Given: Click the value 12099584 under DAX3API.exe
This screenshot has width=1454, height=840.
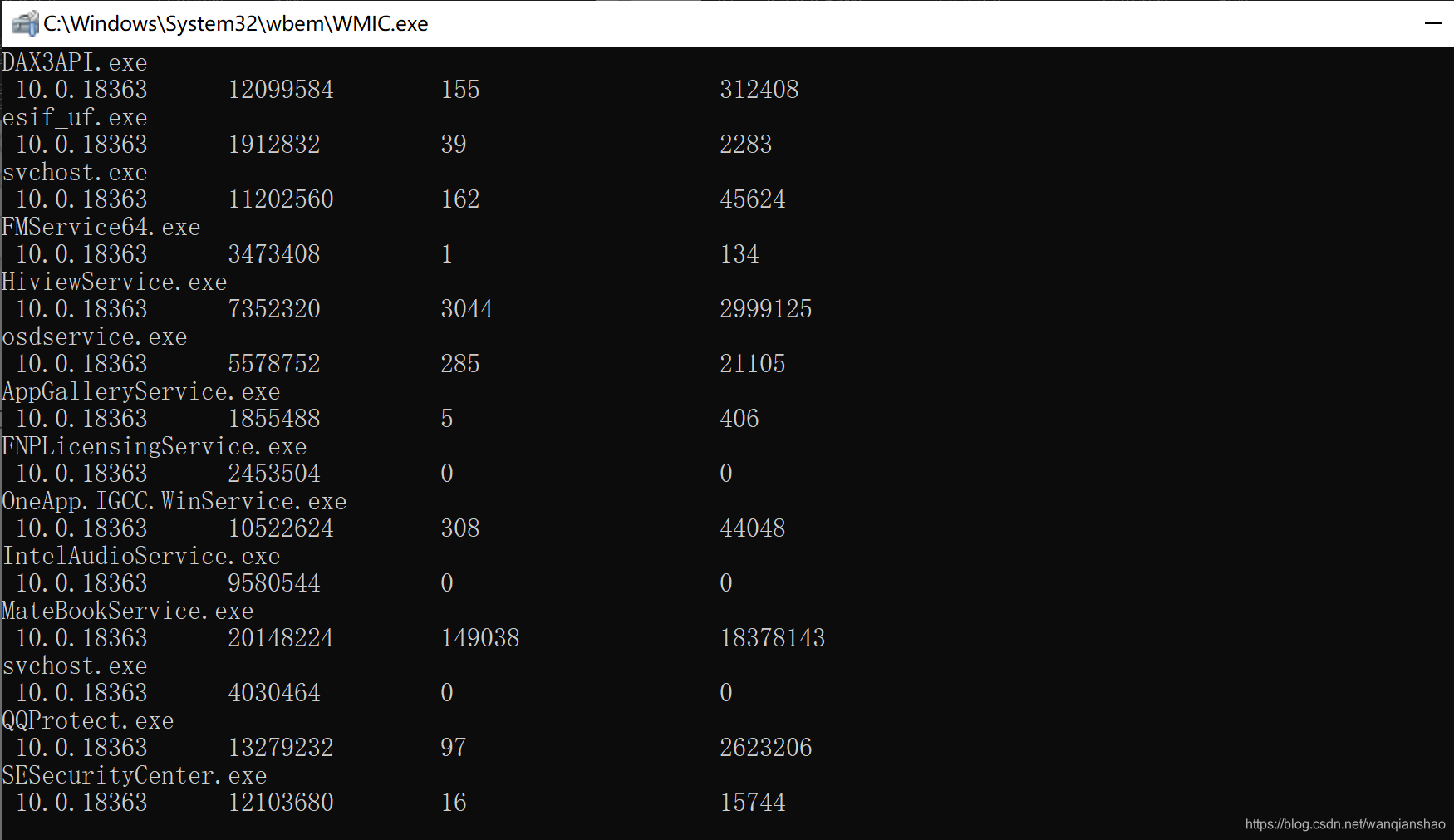Looking at the screenshot, I should pos(281,90).
